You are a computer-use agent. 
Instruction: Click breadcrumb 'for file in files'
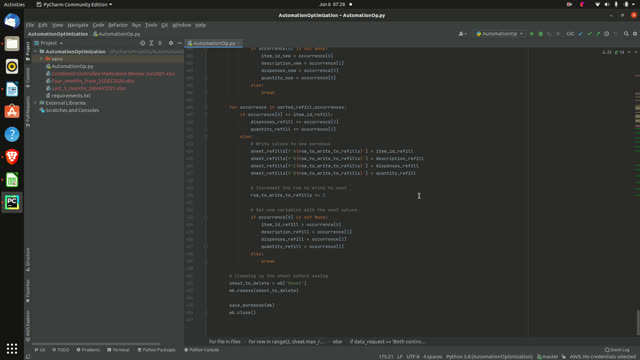click(224, 342)
